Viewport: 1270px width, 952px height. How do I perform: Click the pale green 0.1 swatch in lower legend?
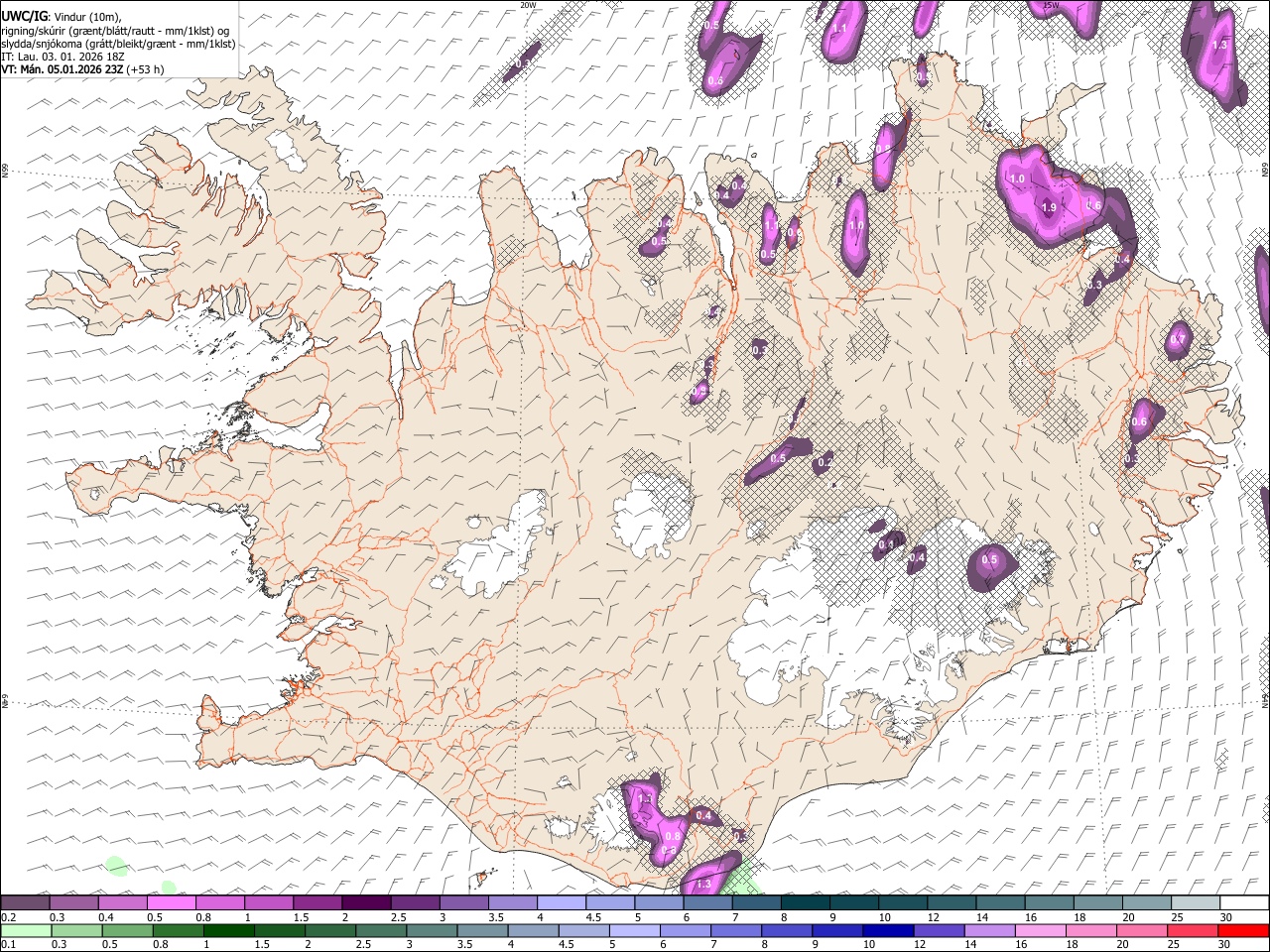(x=26, y=930)
